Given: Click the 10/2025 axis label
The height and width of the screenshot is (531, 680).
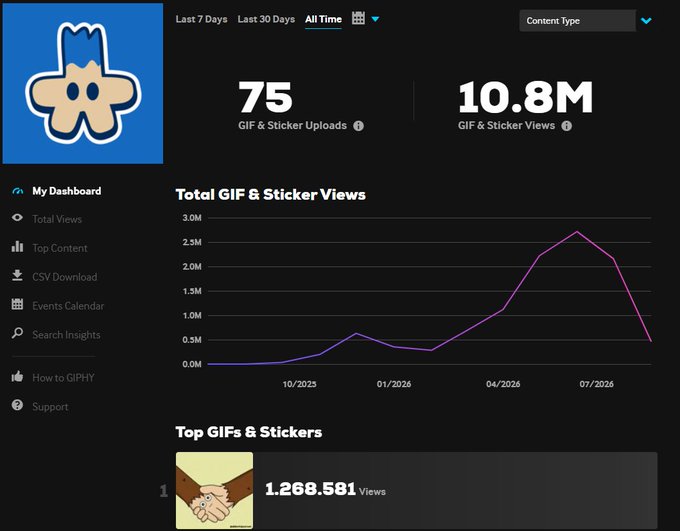Looking at the screenshot, I should click(299, 384).
